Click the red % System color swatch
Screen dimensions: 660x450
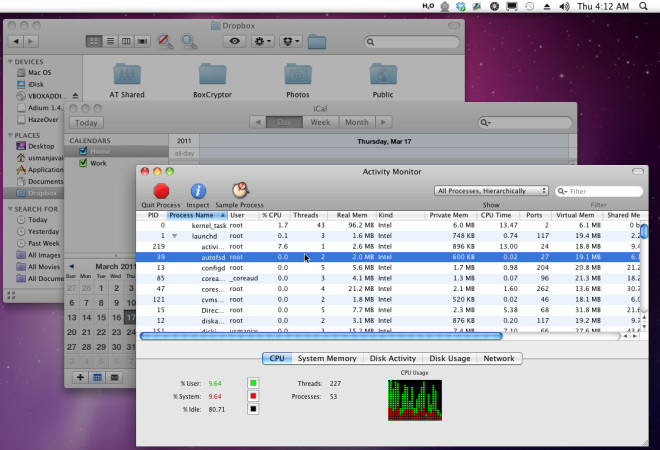click(253, 396)
